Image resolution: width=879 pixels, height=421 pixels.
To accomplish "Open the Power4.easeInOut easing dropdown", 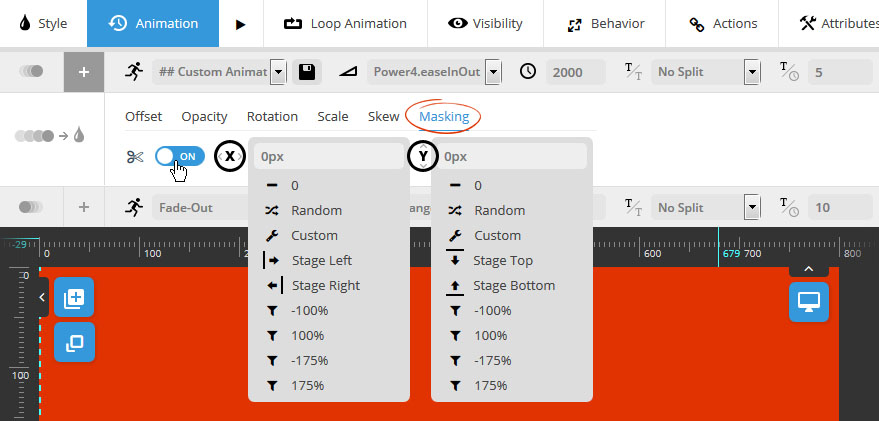I will click(493, 72).
